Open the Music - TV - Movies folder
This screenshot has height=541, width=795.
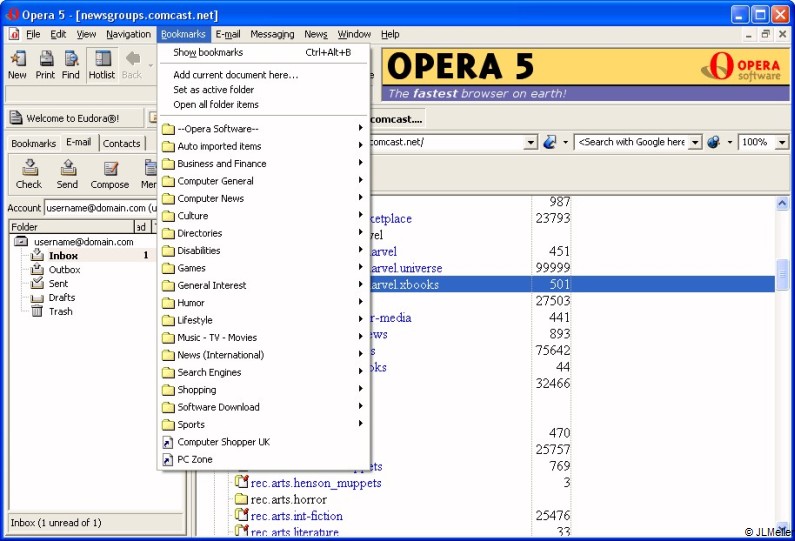click(x=264, y=337)
